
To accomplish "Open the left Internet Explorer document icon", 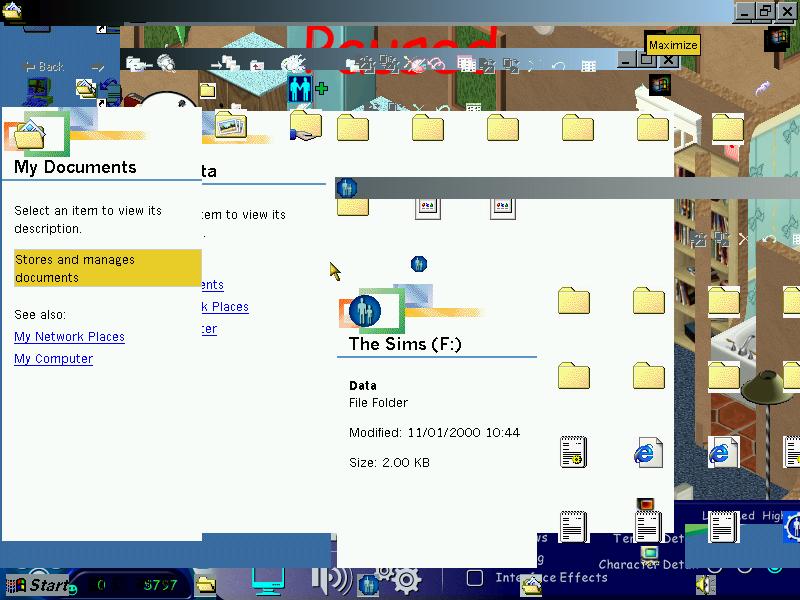I will point(648,452).
